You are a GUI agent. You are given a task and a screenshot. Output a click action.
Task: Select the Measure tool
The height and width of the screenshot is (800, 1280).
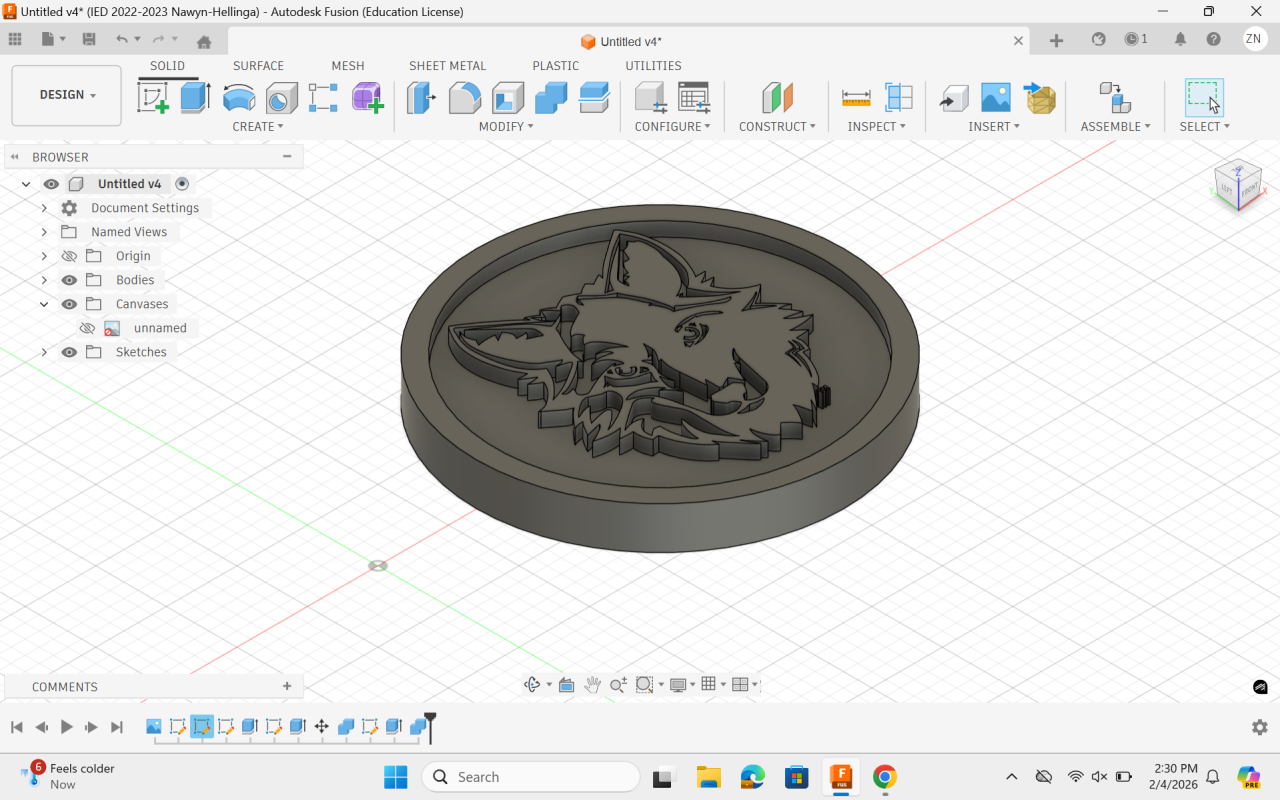[856, 98]
